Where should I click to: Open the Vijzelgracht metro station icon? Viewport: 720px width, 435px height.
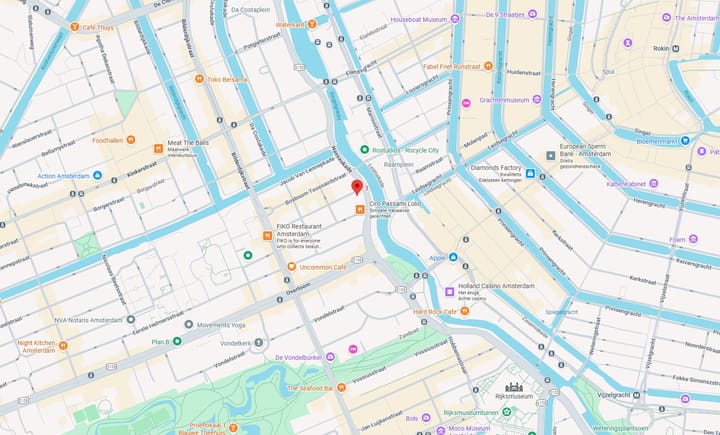coord(636,395)
